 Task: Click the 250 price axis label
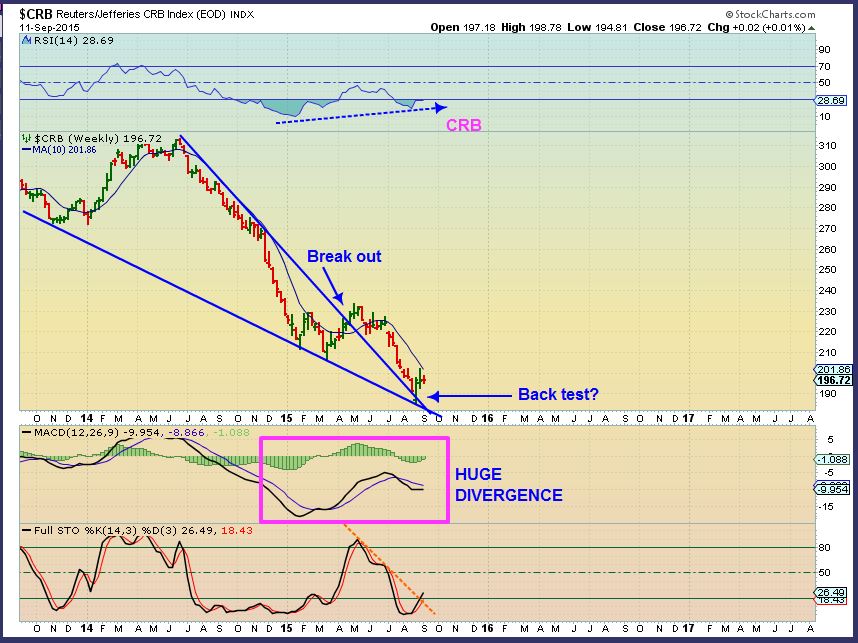tap(828, 270)
